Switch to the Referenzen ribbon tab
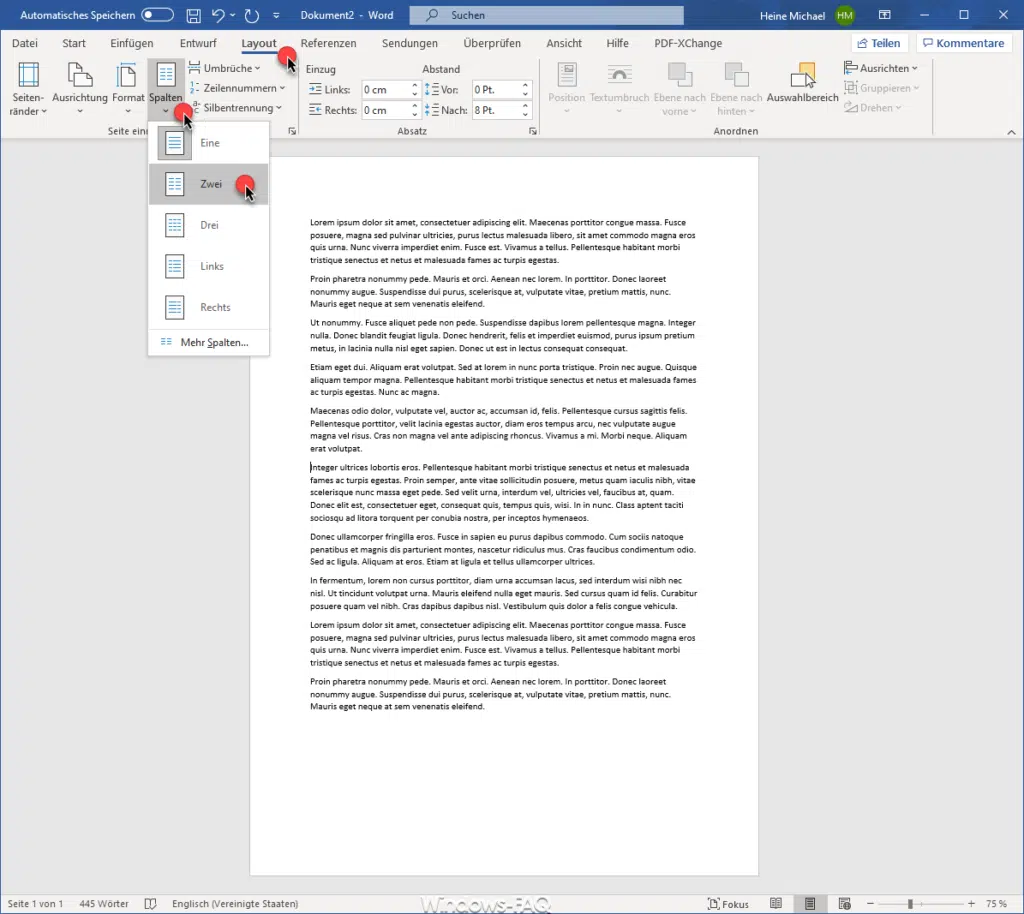Image resolution: width=1024 pixels, height=914 pixels. pos(329,43)
